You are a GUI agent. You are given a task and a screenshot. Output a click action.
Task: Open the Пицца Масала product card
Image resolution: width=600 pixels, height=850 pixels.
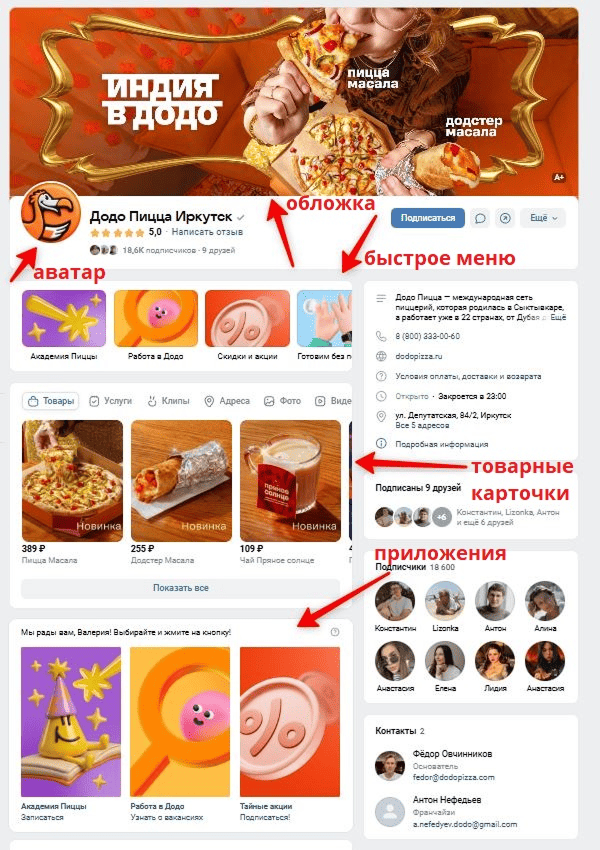coord(72,492)
